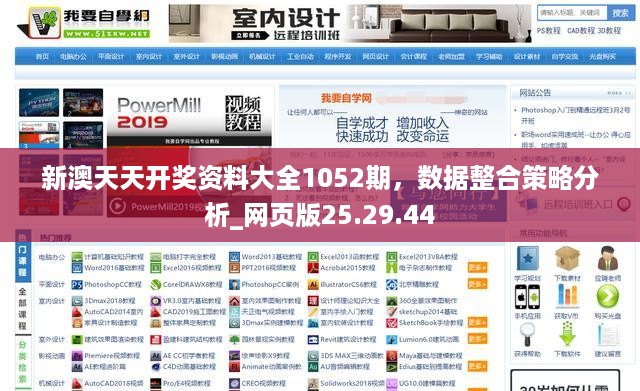Click the 下载素材 box icon
640x391 pixels.
[567, 259]
